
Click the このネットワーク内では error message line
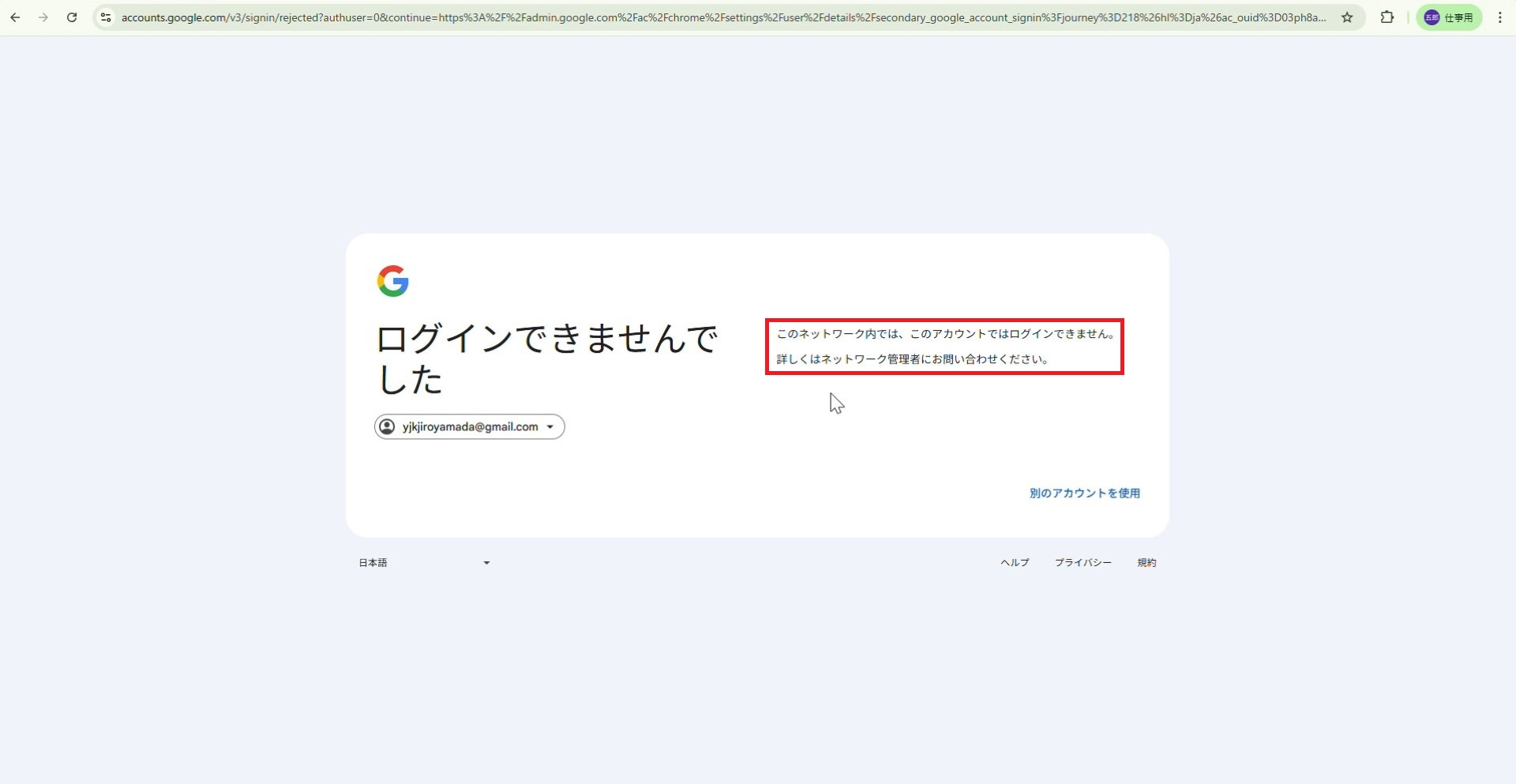click(944, 334)
